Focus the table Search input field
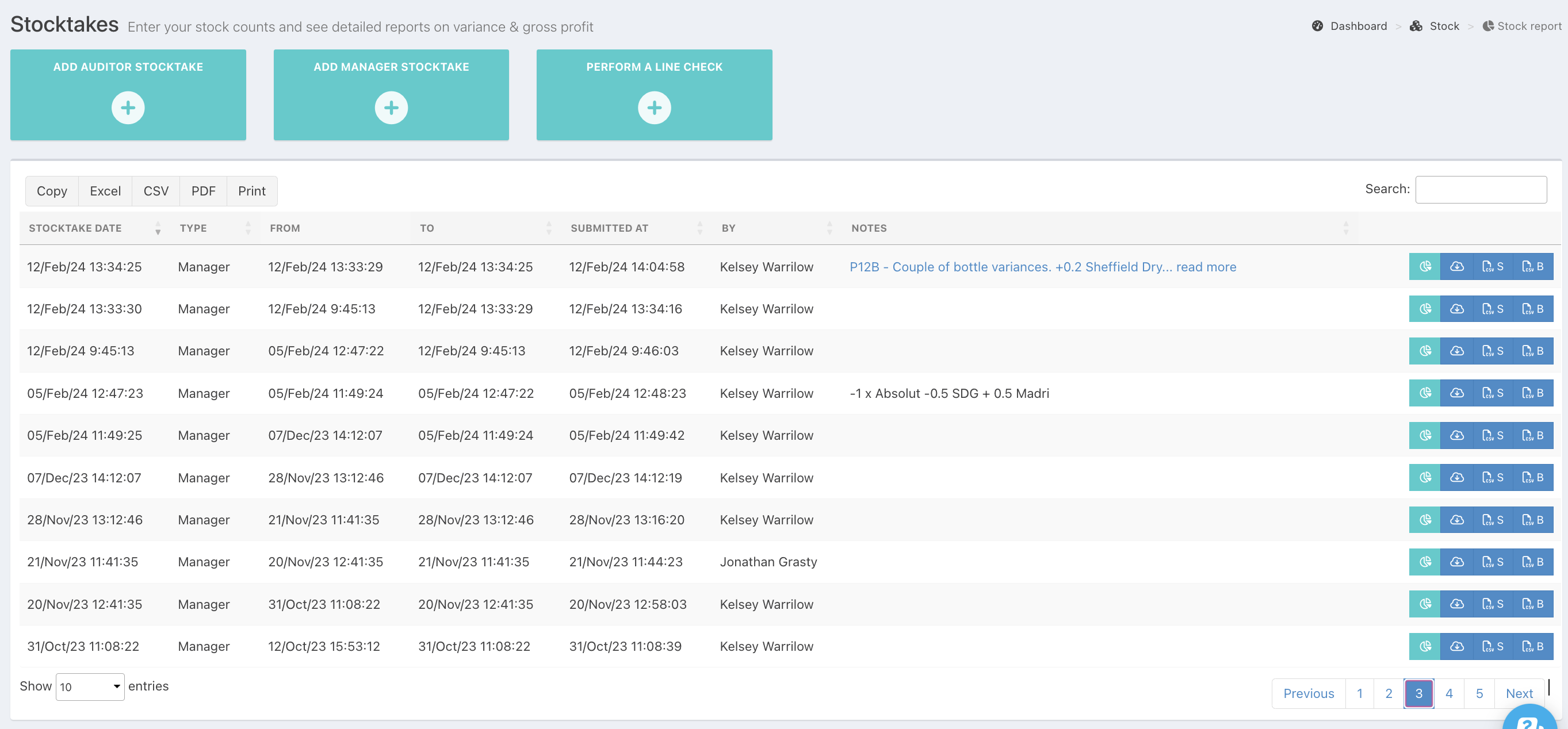This screenshot has height=729, width=1568. [x=1481, y=189]
